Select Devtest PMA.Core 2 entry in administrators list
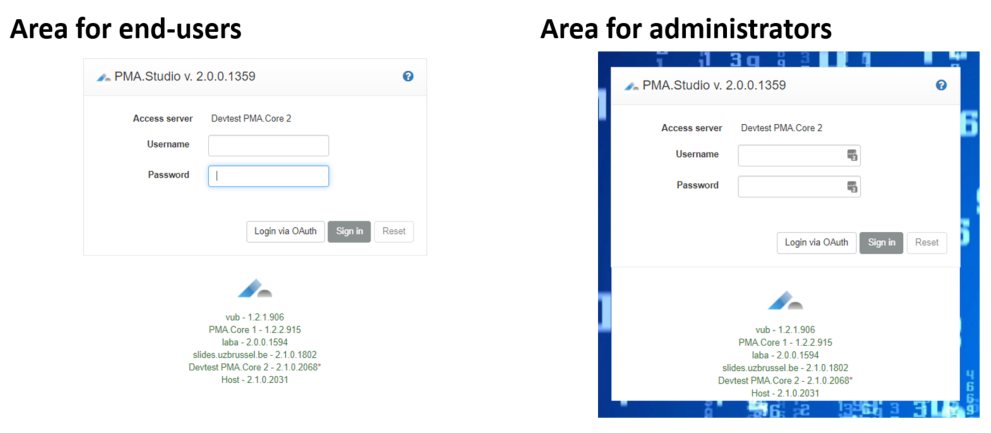 [x=785, y=380]
